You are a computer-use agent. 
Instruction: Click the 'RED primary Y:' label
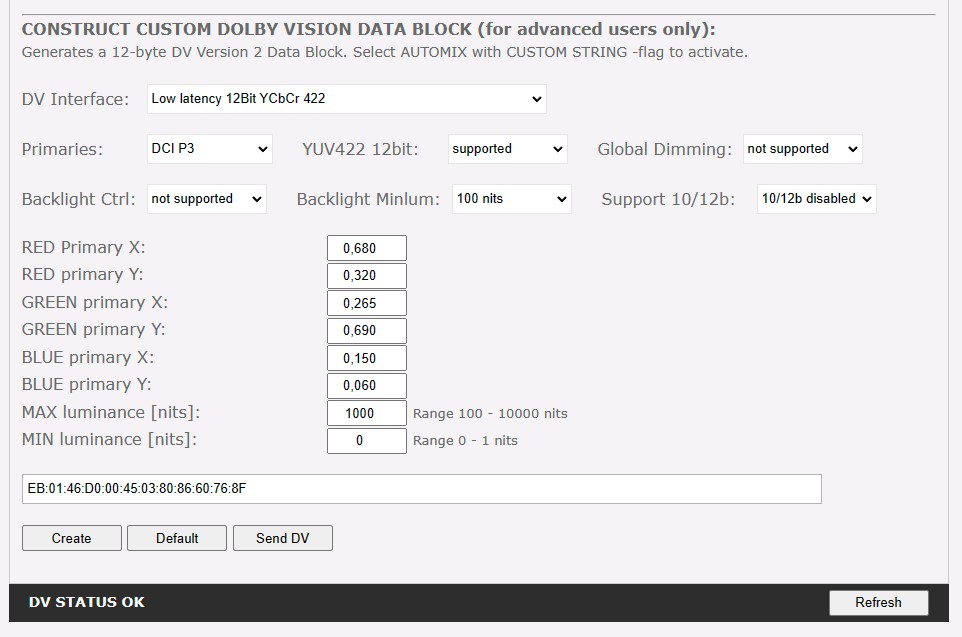pos(82,274)
